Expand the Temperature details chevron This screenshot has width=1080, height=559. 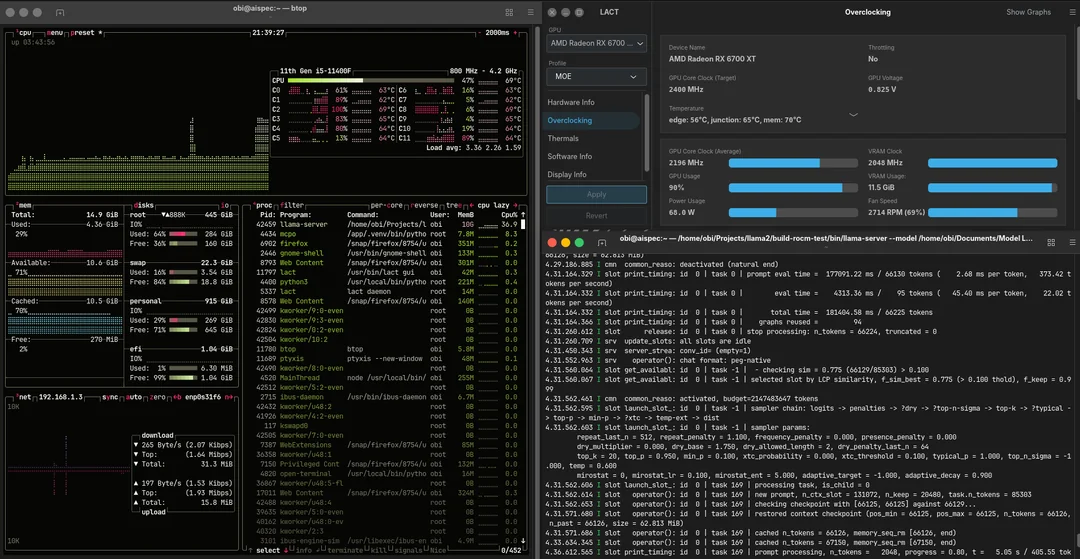click(853, 114)
